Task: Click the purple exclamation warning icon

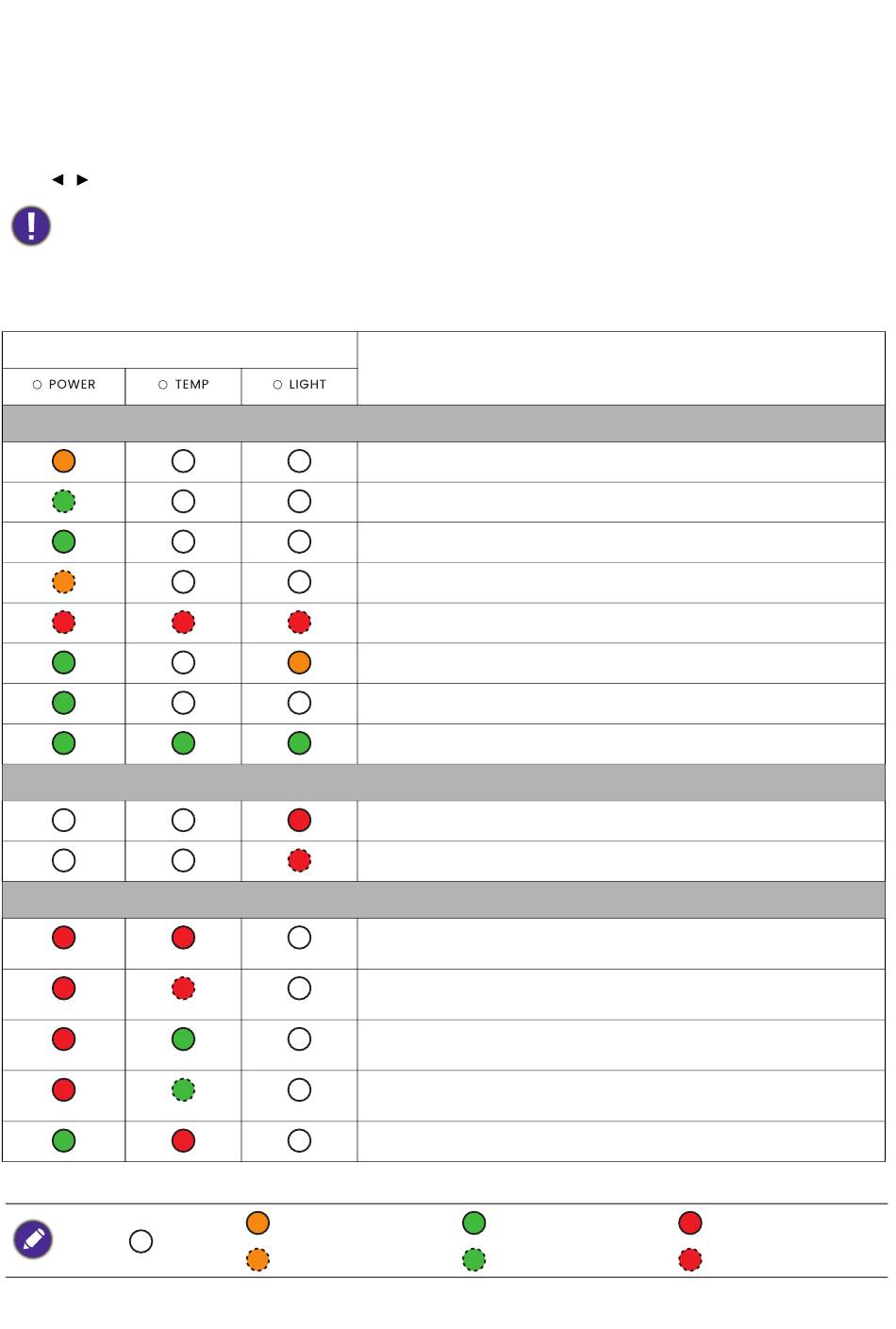Action: [31, 226]
